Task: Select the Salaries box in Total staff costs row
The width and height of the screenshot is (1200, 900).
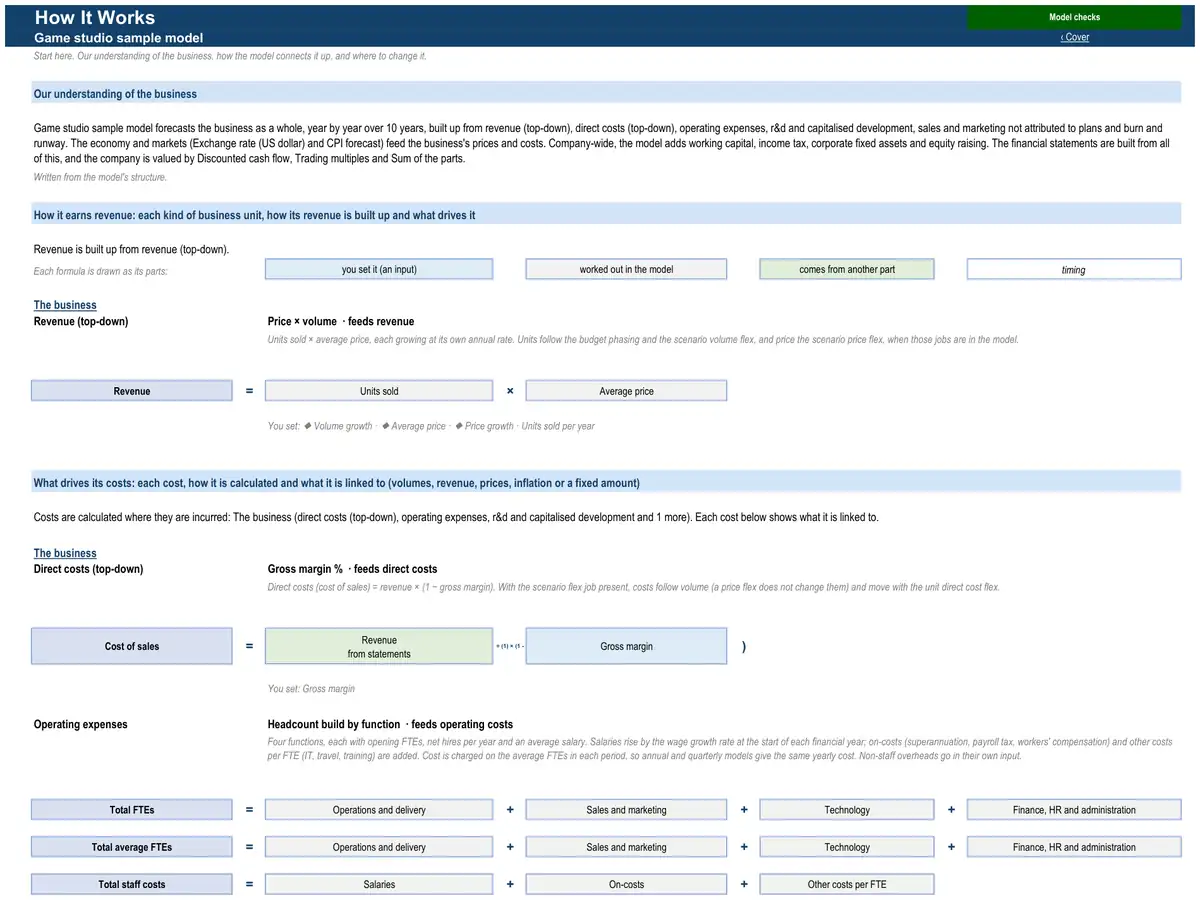Action: 379,884
